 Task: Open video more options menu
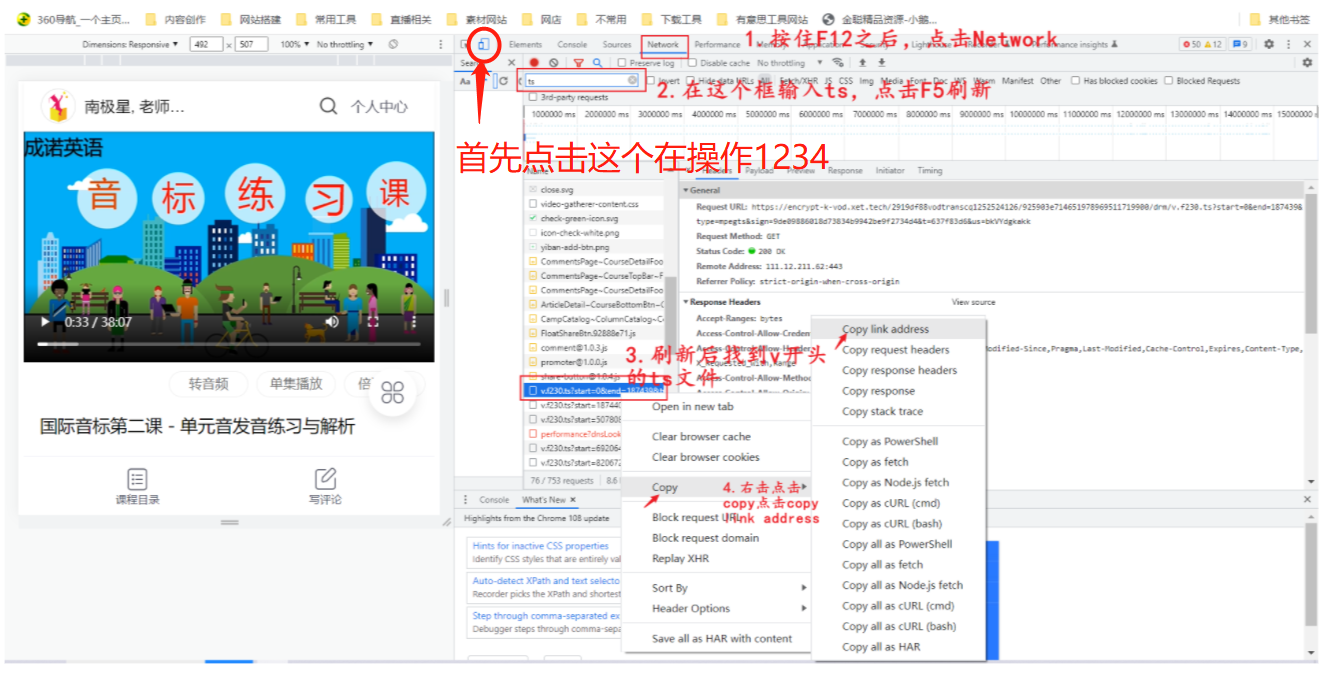click(414, 322)
